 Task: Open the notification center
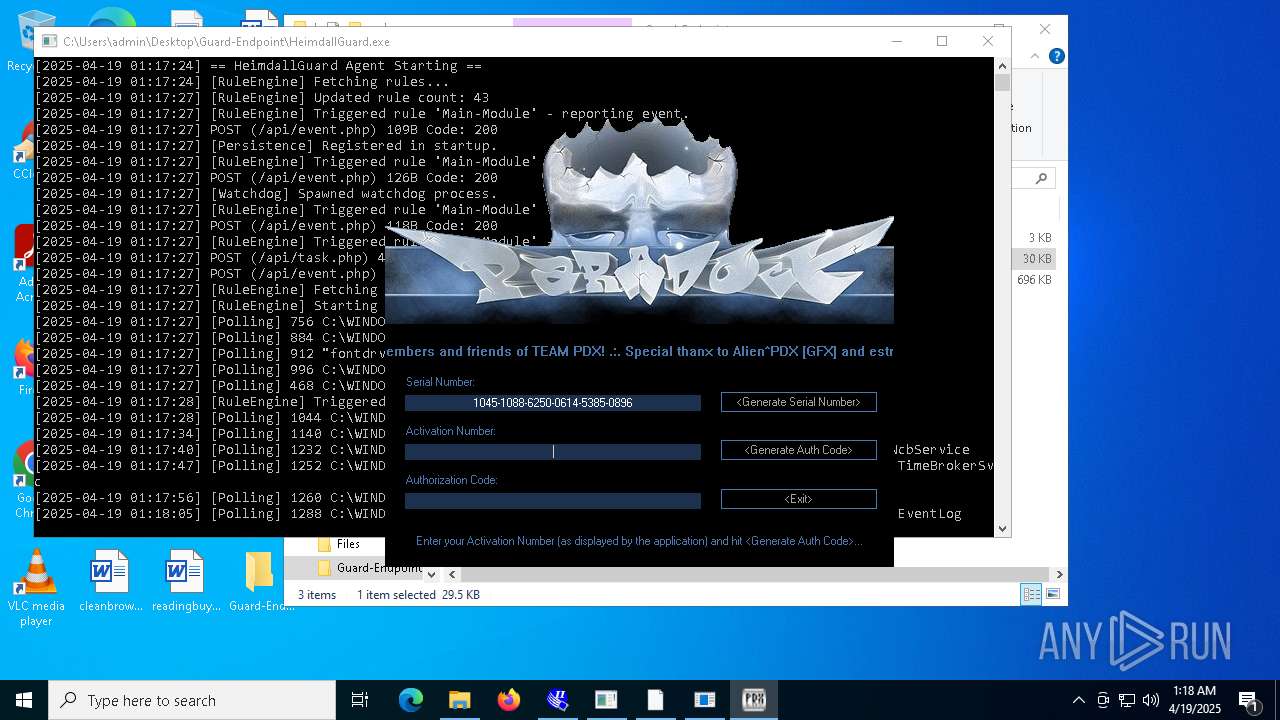(x=1249, y=700)
